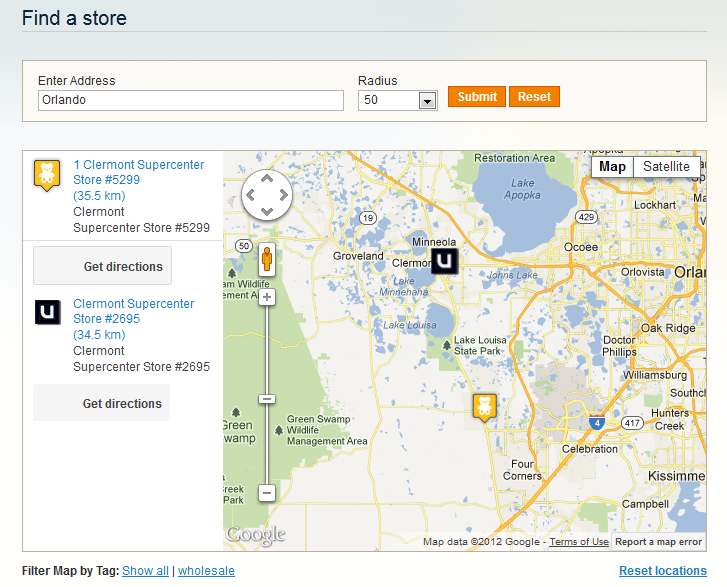727x587 pixels.
Task: Focus the Enter Address input field
Action: [x=191, y=100]
